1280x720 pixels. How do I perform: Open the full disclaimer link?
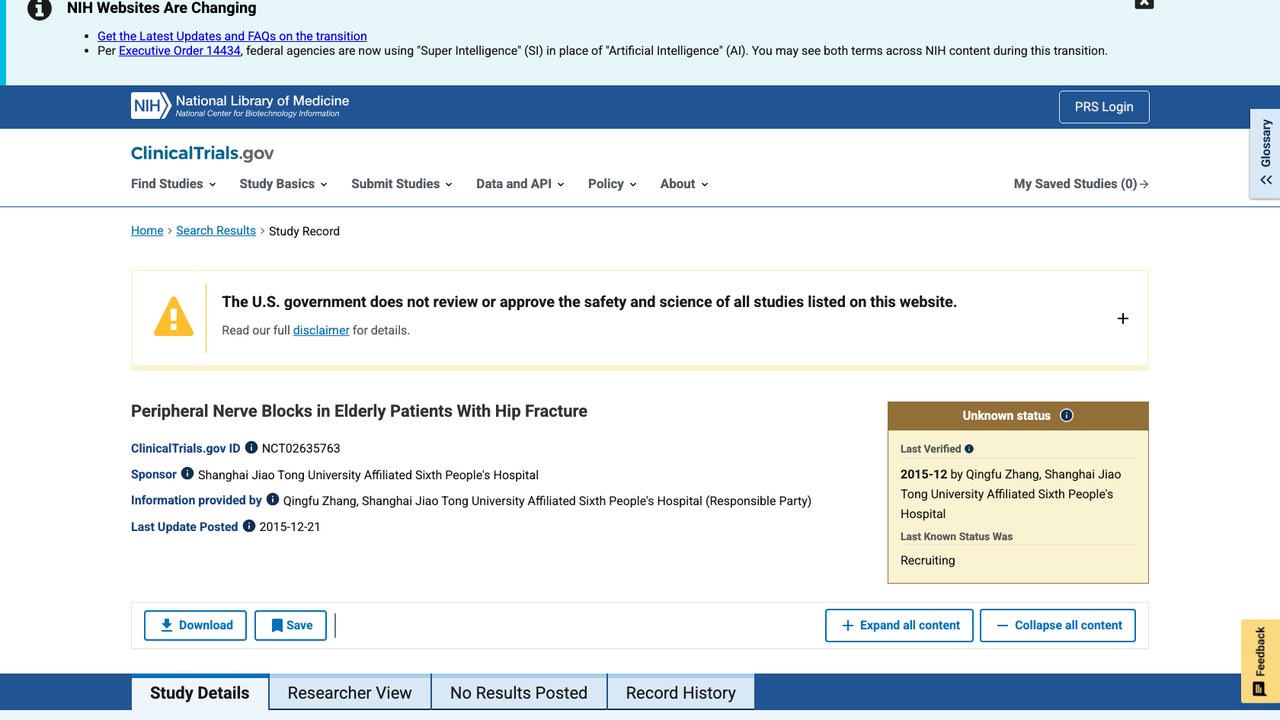point(321,330)
